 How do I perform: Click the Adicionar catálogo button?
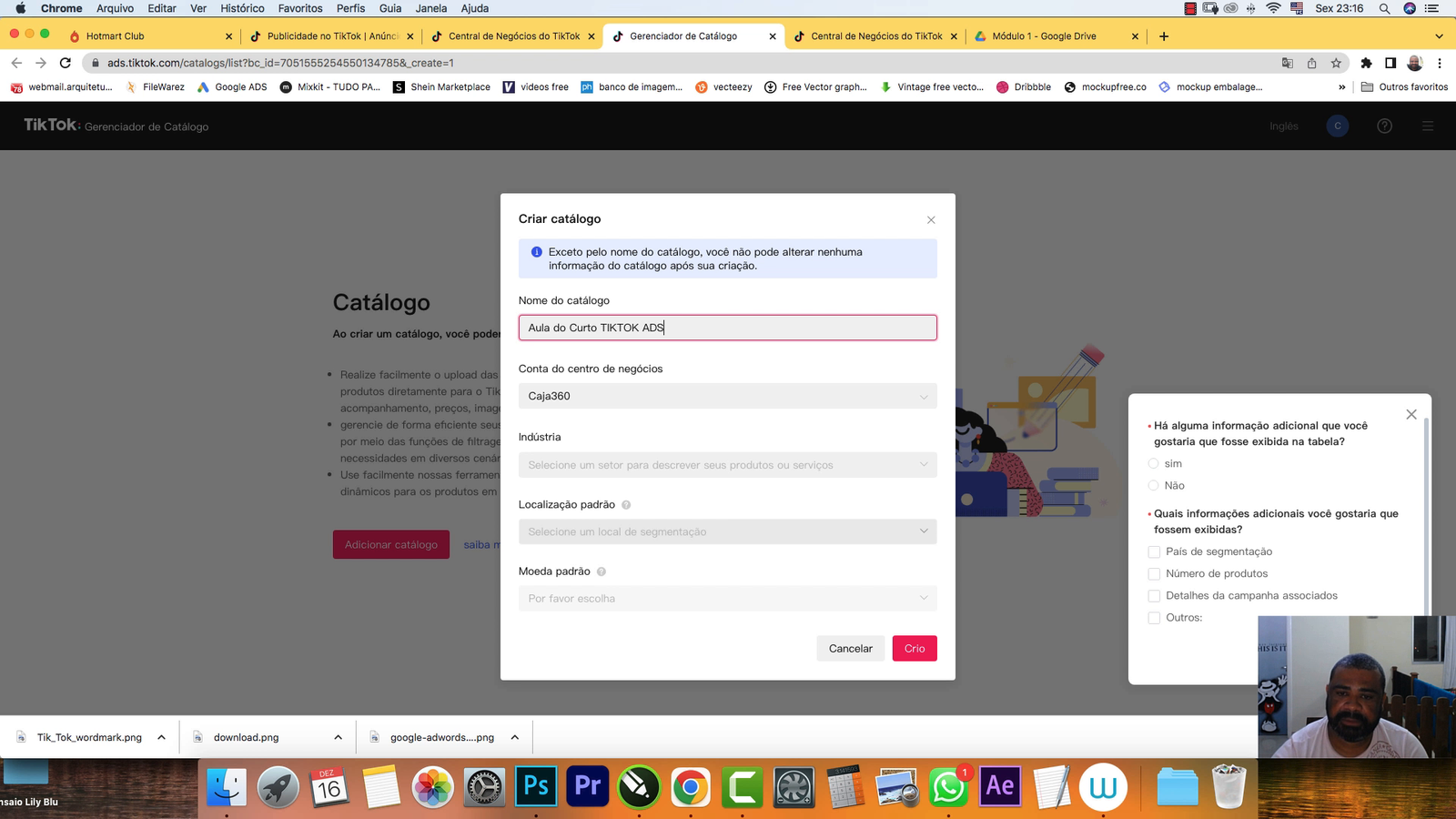click(x=391, y=544)
